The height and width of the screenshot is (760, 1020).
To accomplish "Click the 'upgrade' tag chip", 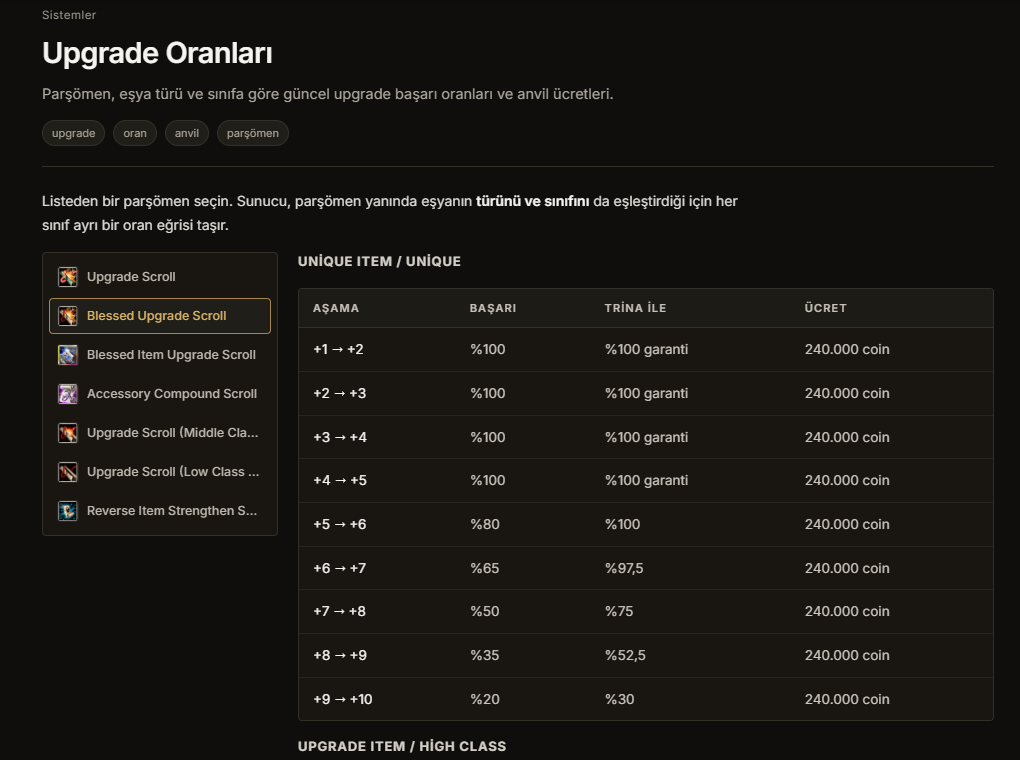I will tap(74, 133).
